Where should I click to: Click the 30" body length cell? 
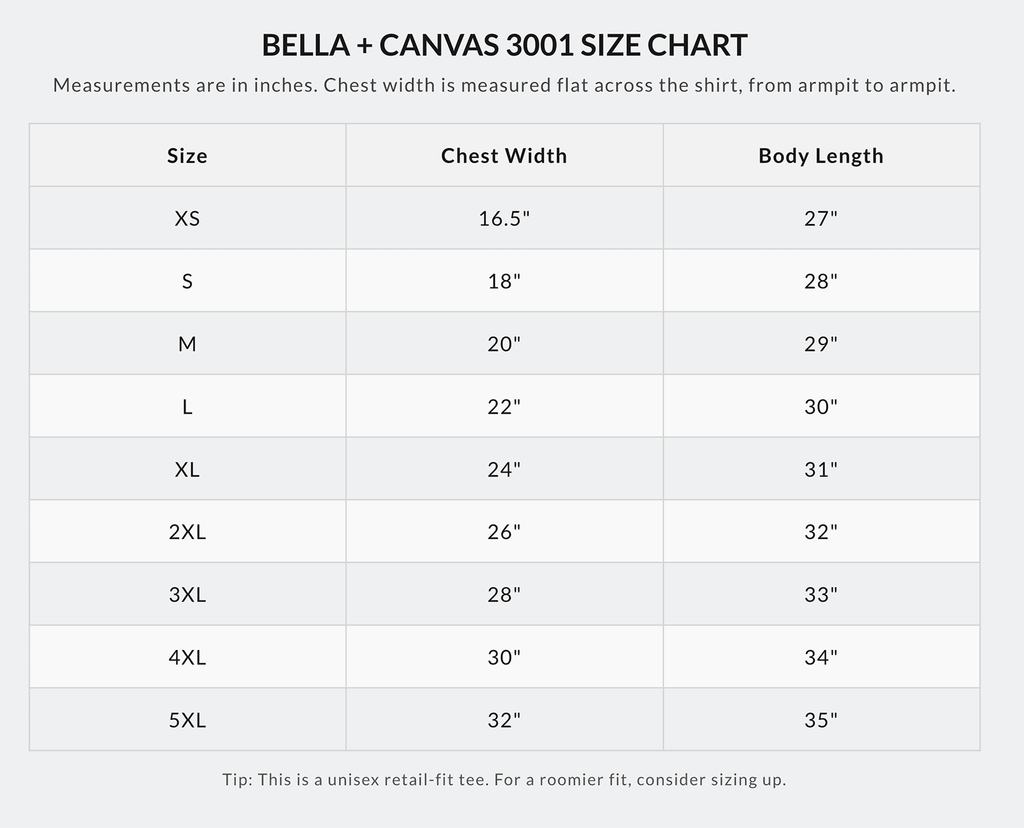pos(822,406)
